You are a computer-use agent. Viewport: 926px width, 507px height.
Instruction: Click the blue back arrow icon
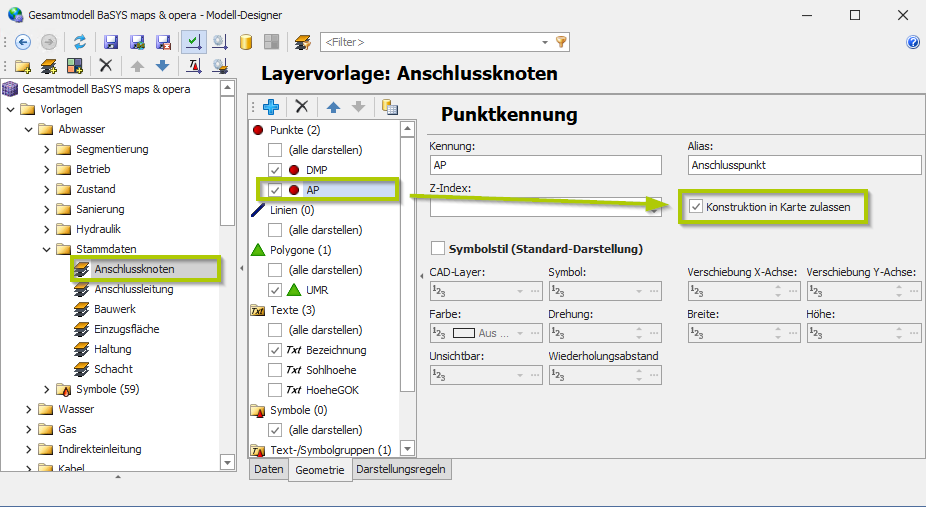[23, 42]
